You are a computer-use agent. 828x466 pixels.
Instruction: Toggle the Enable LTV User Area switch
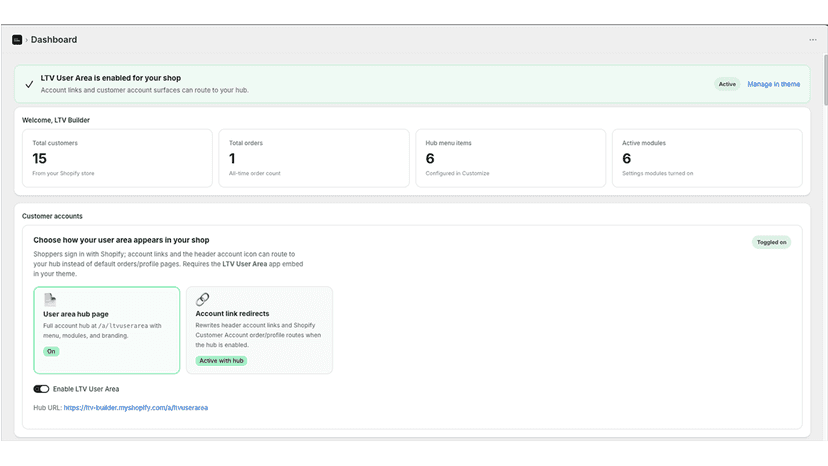(x=41, y=389)
